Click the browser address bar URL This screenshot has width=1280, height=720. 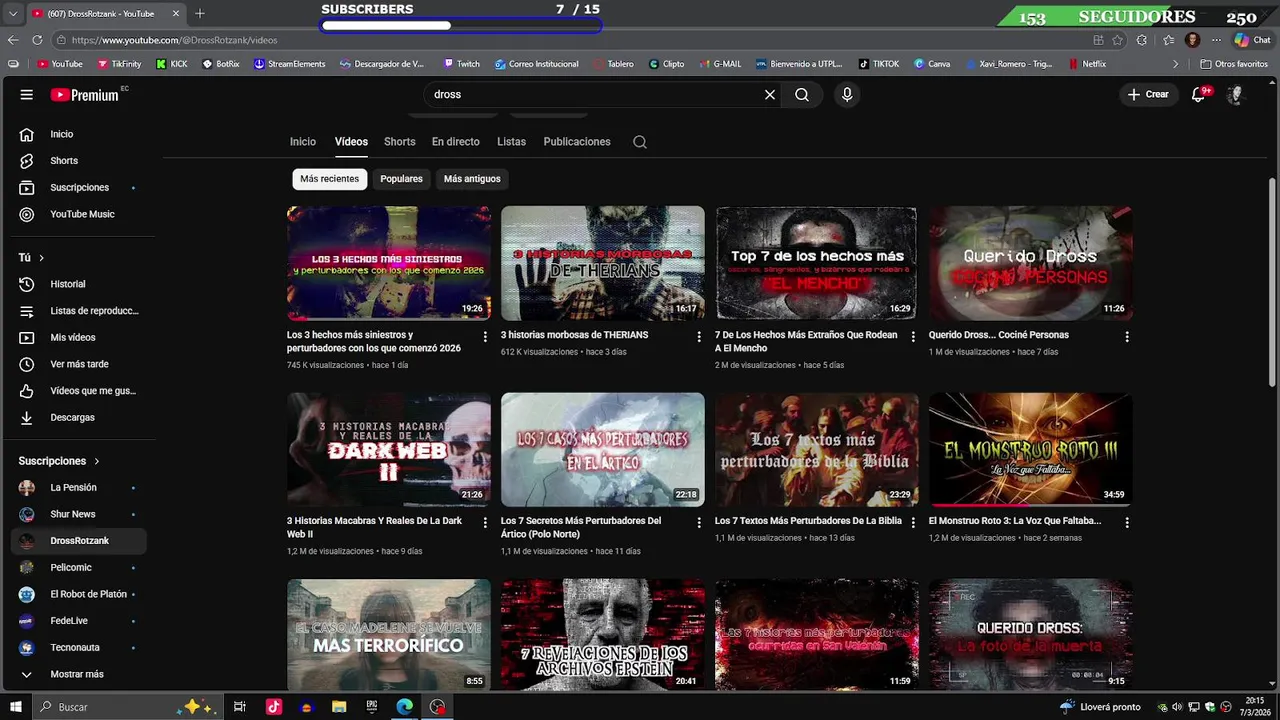175,40
